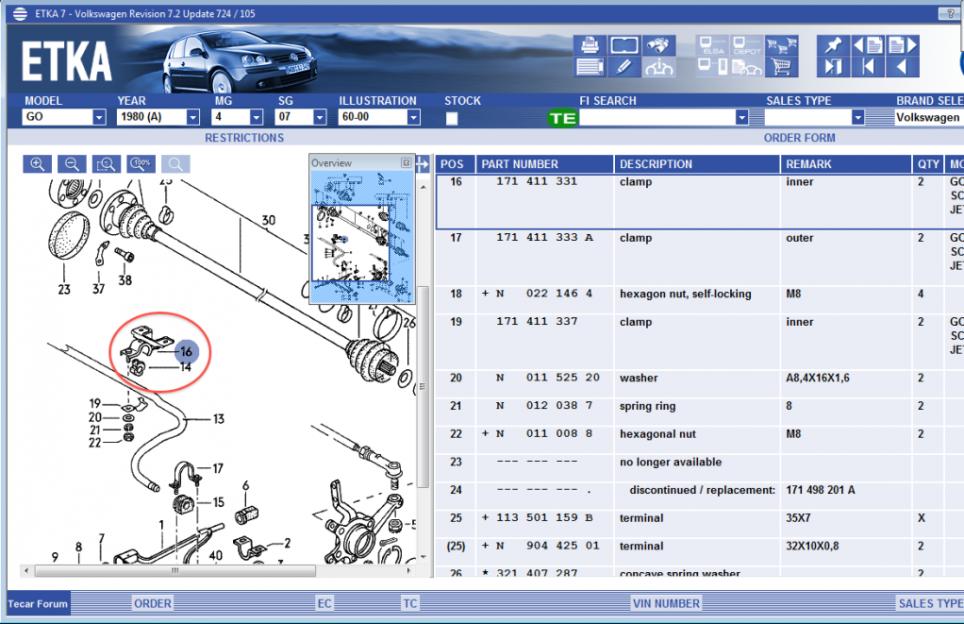The width and height of the screenshot is (964, 624).
Task: Select part number 171 411 337
Action: click(x=537, y=322)
